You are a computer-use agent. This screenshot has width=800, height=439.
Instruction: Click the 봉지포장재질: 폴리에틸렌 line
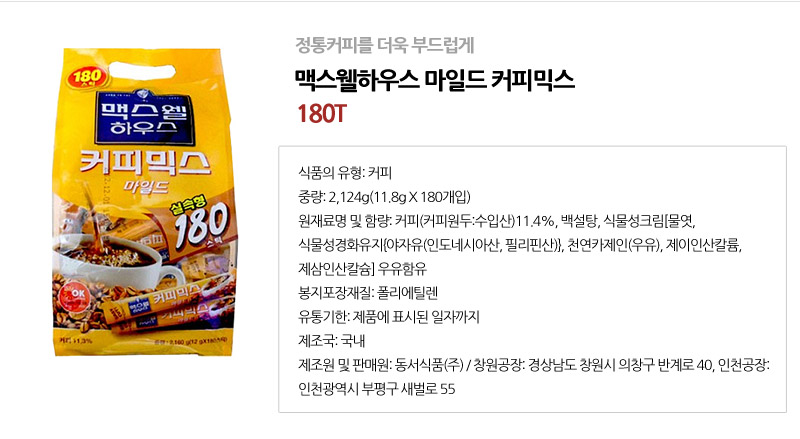pyautogui.click(x=368, y=293)
